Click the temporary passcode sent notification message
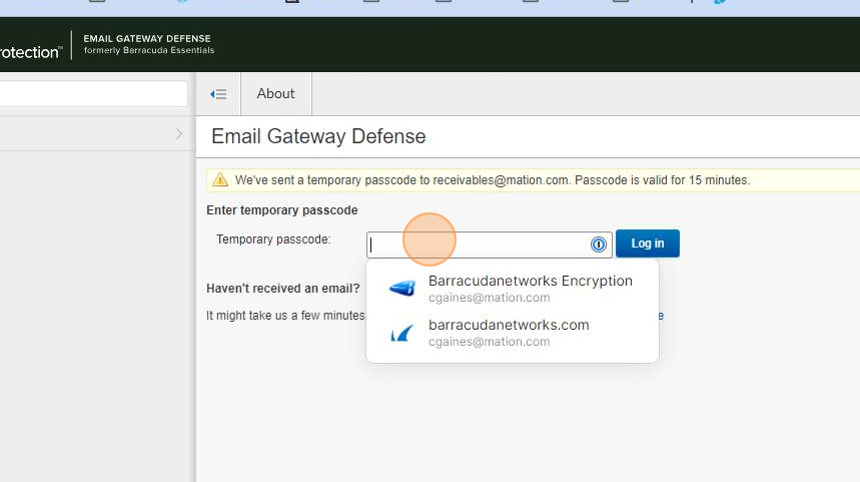 (x=493, y=180)
